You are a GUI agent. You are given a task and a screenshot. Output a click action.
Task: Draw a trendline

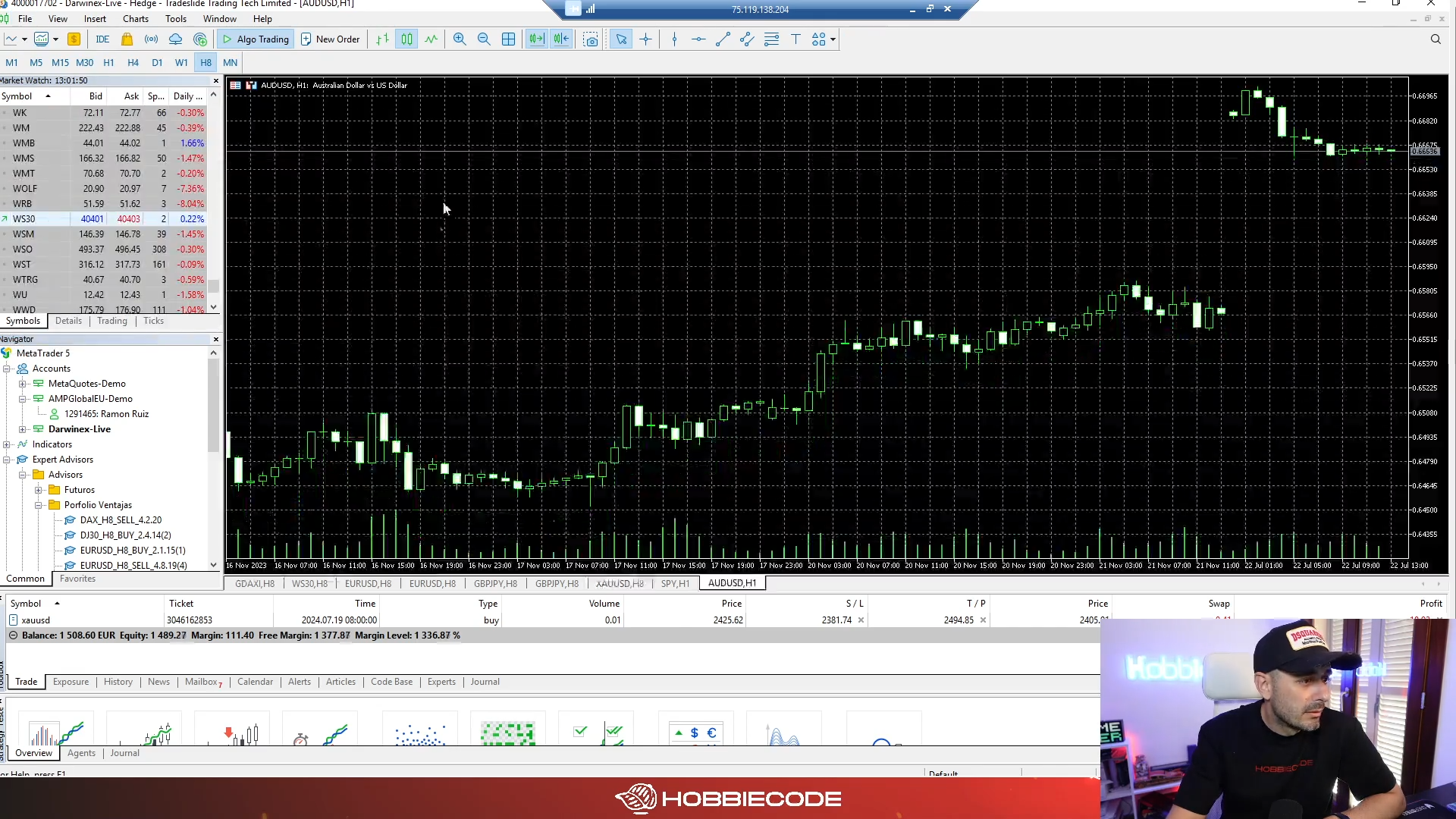pos(723,39)
